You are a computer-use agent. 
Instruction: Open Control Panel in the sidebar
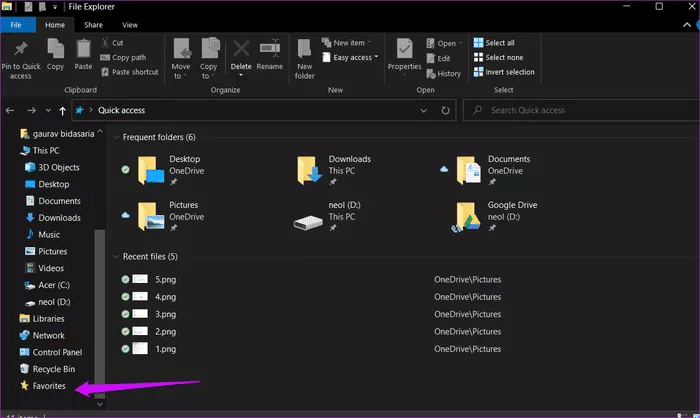point(50,352)
